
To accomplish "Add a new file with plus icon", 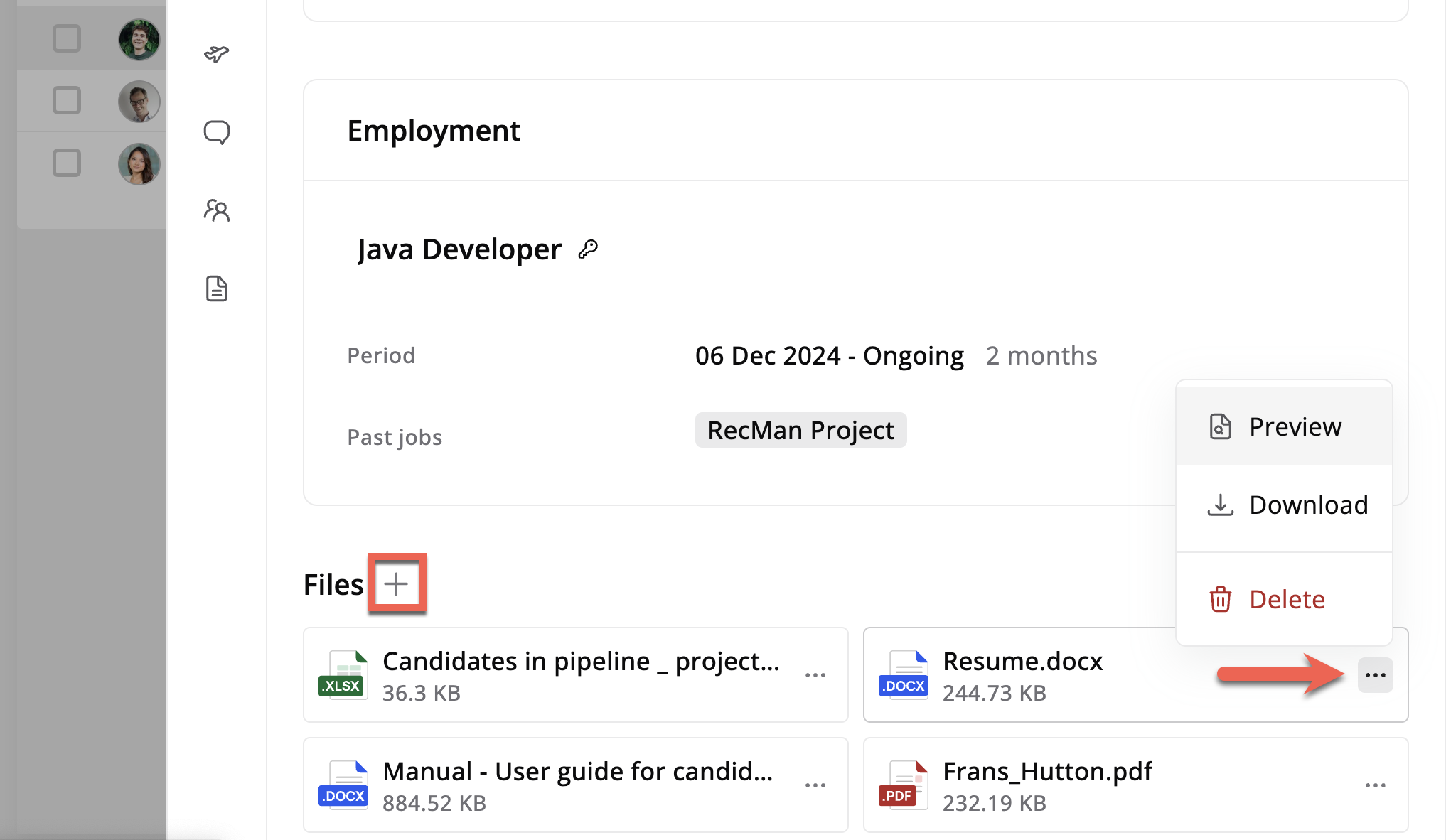I will point(396,584).
